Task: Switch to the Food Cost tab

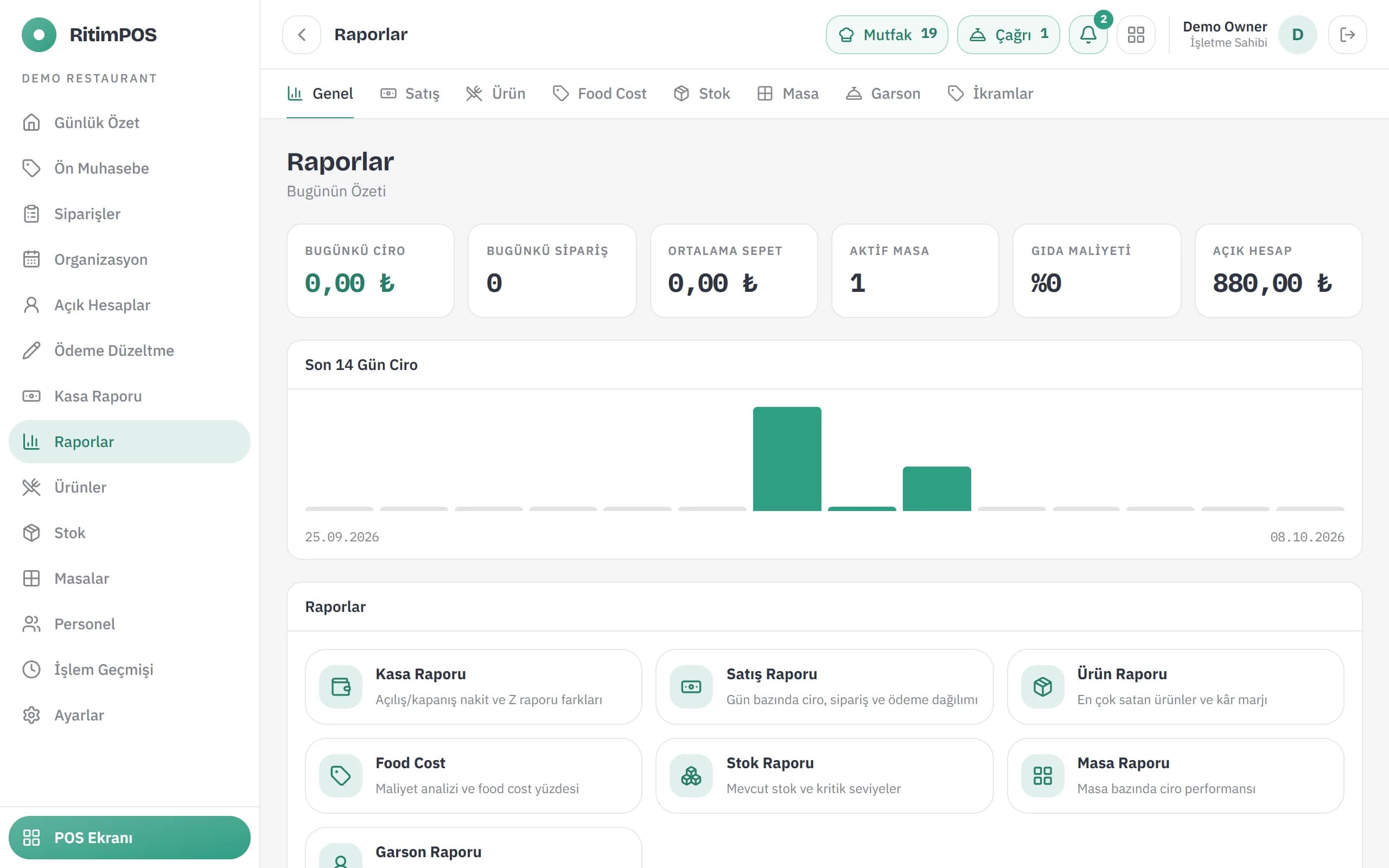Action: [599, 93]
